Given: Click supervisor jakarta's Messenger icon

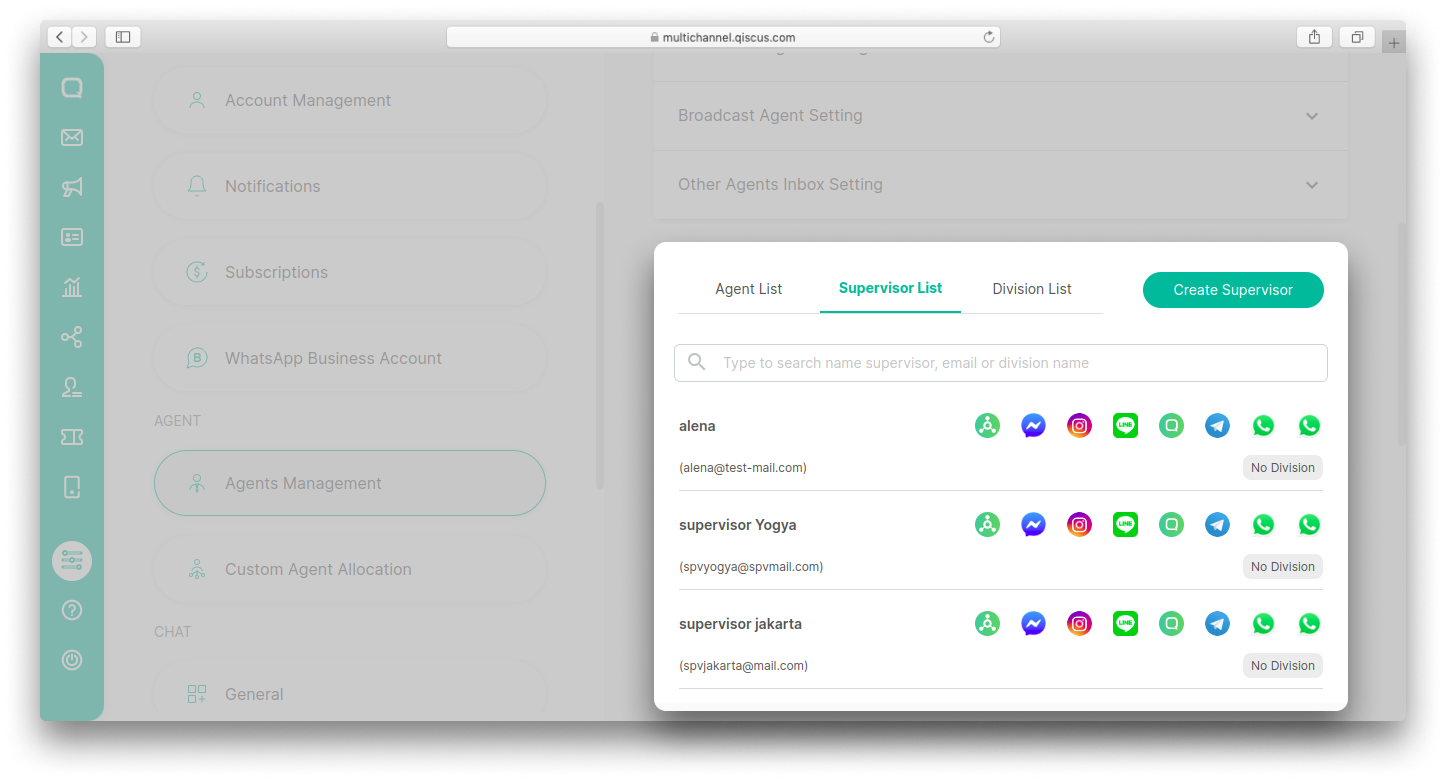Looking at the screenshot, I should [1034, 624].
